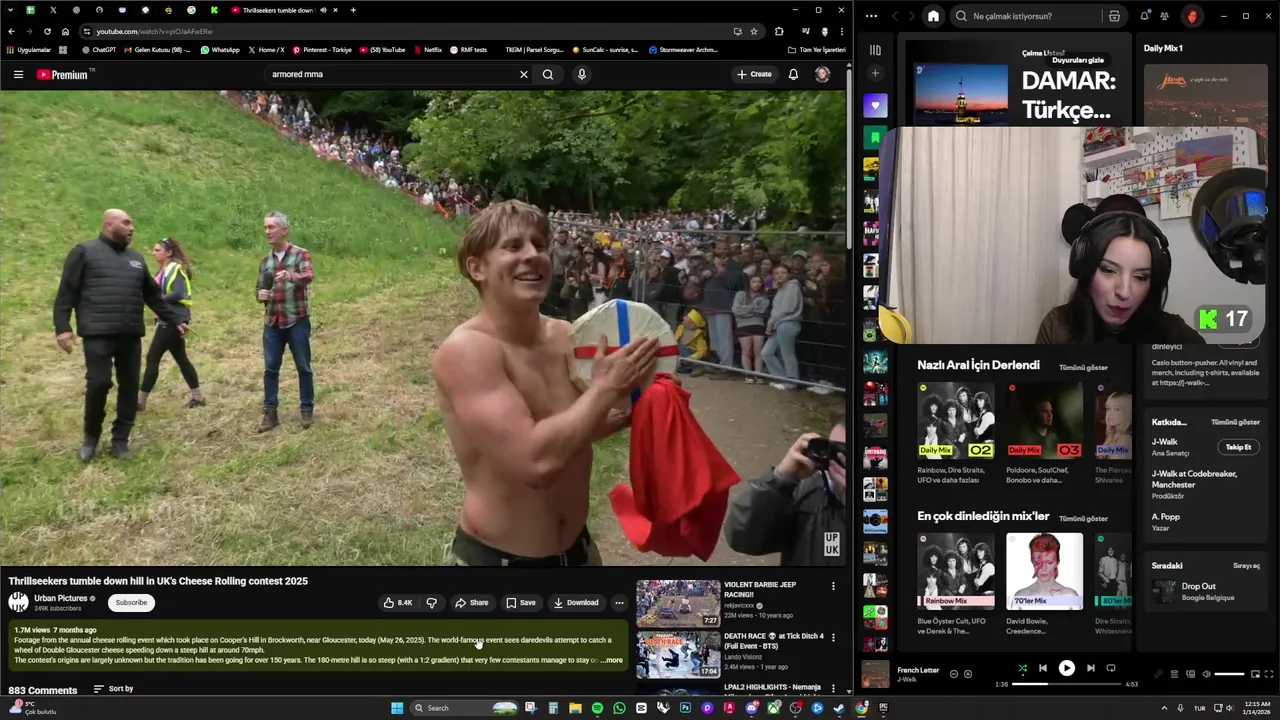Show all En çok dinlediğin mix'ler
Viewport: 1280px width, 720px height.
[x=1083, y=518]
